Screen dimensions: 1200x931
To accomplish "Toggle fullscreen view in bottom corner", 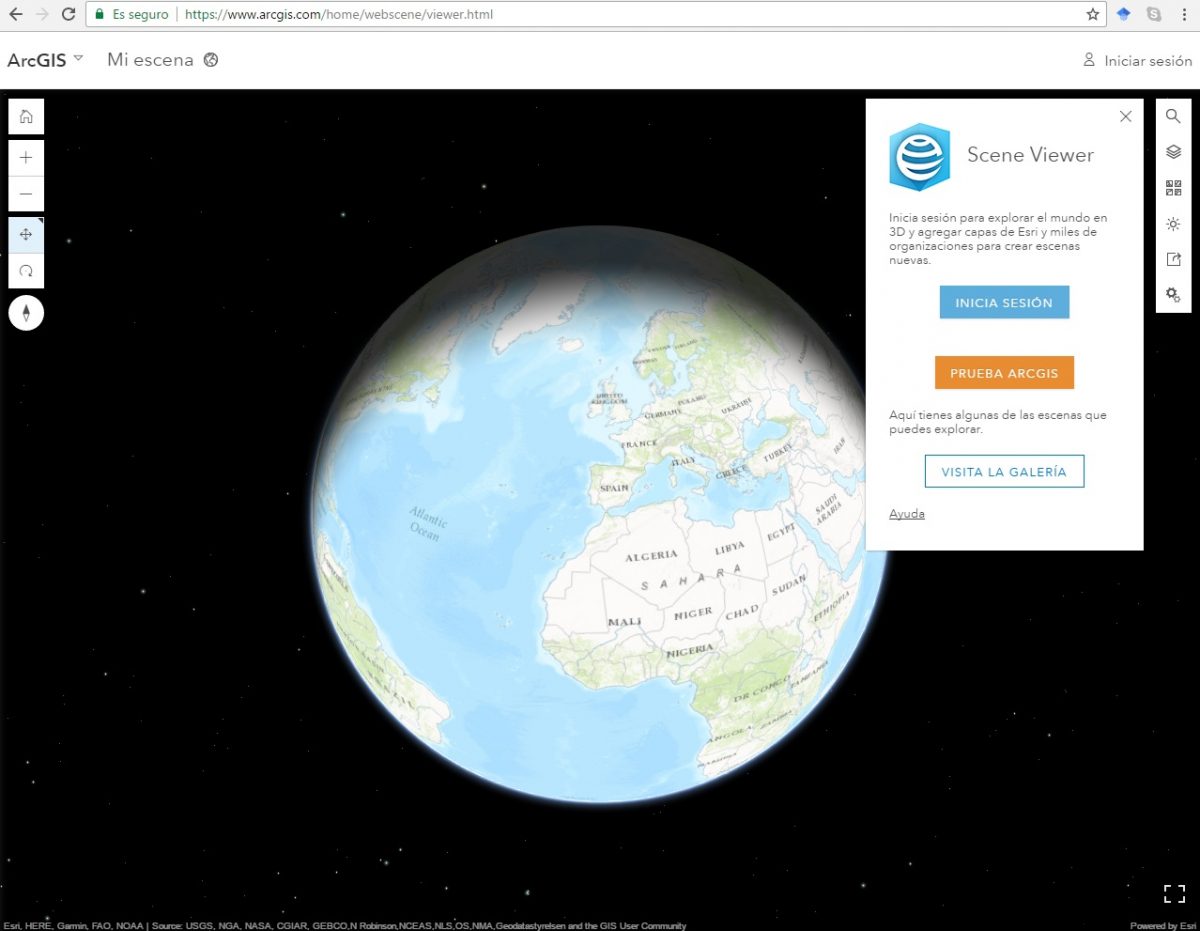I will click(1173, 893).
